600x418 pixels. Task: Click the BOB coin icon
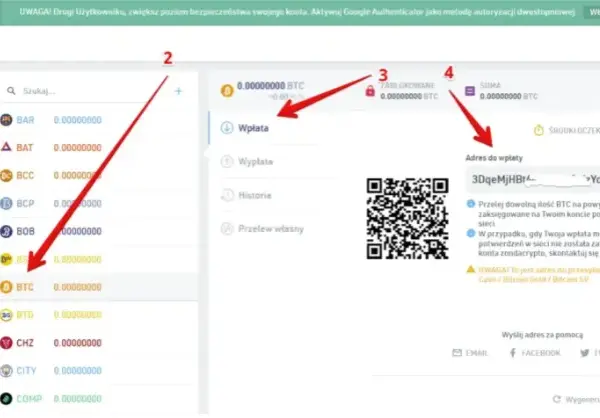click(6, 231)
